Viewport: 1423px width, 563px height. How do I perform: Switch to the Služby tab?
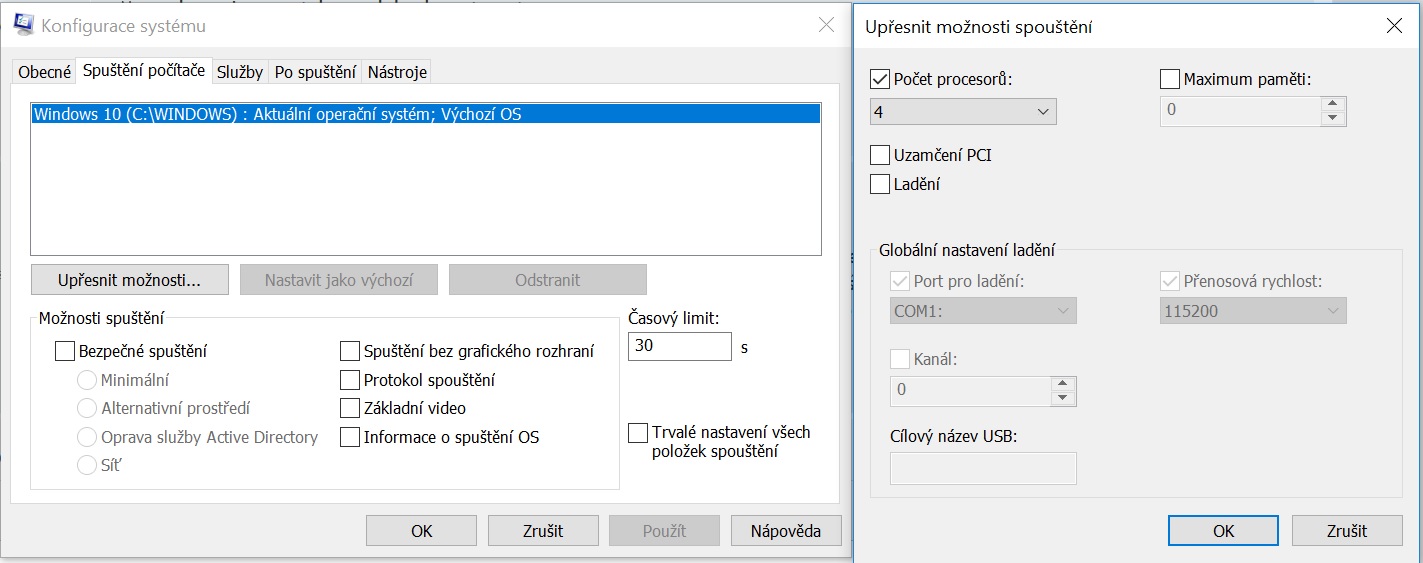[240, 72]
